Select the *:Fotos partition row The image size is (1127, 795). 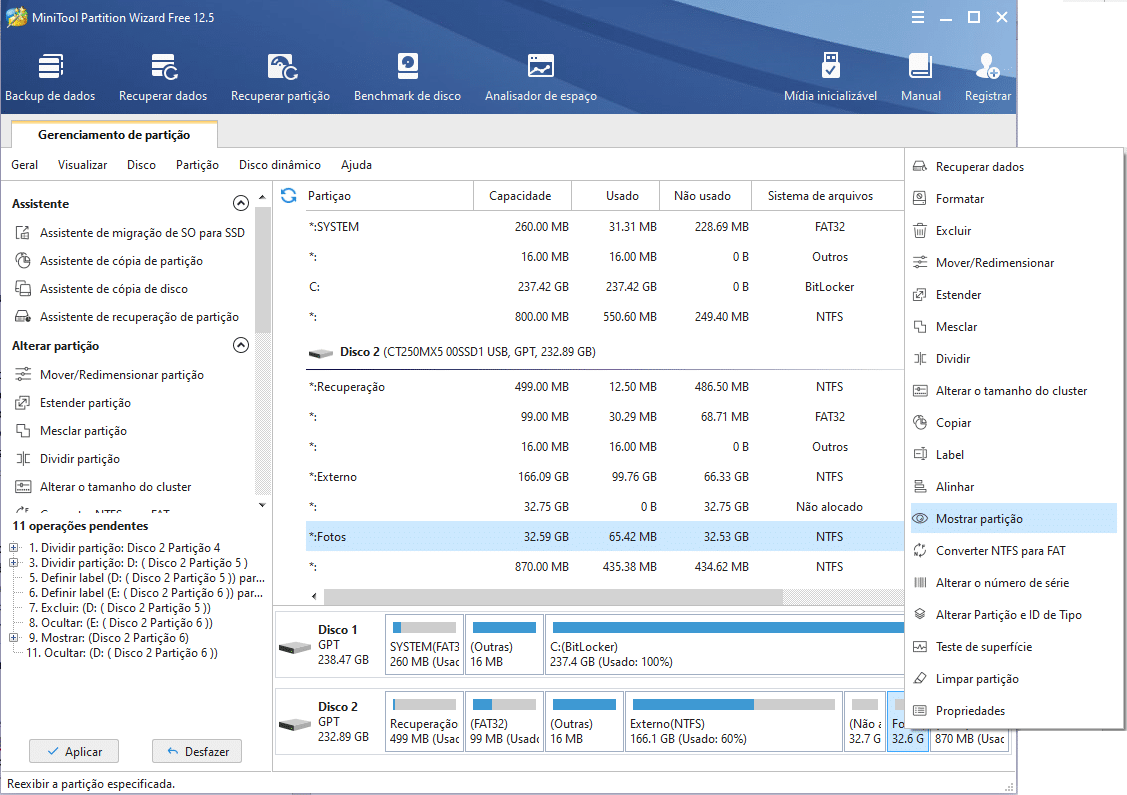click(604, 537)
